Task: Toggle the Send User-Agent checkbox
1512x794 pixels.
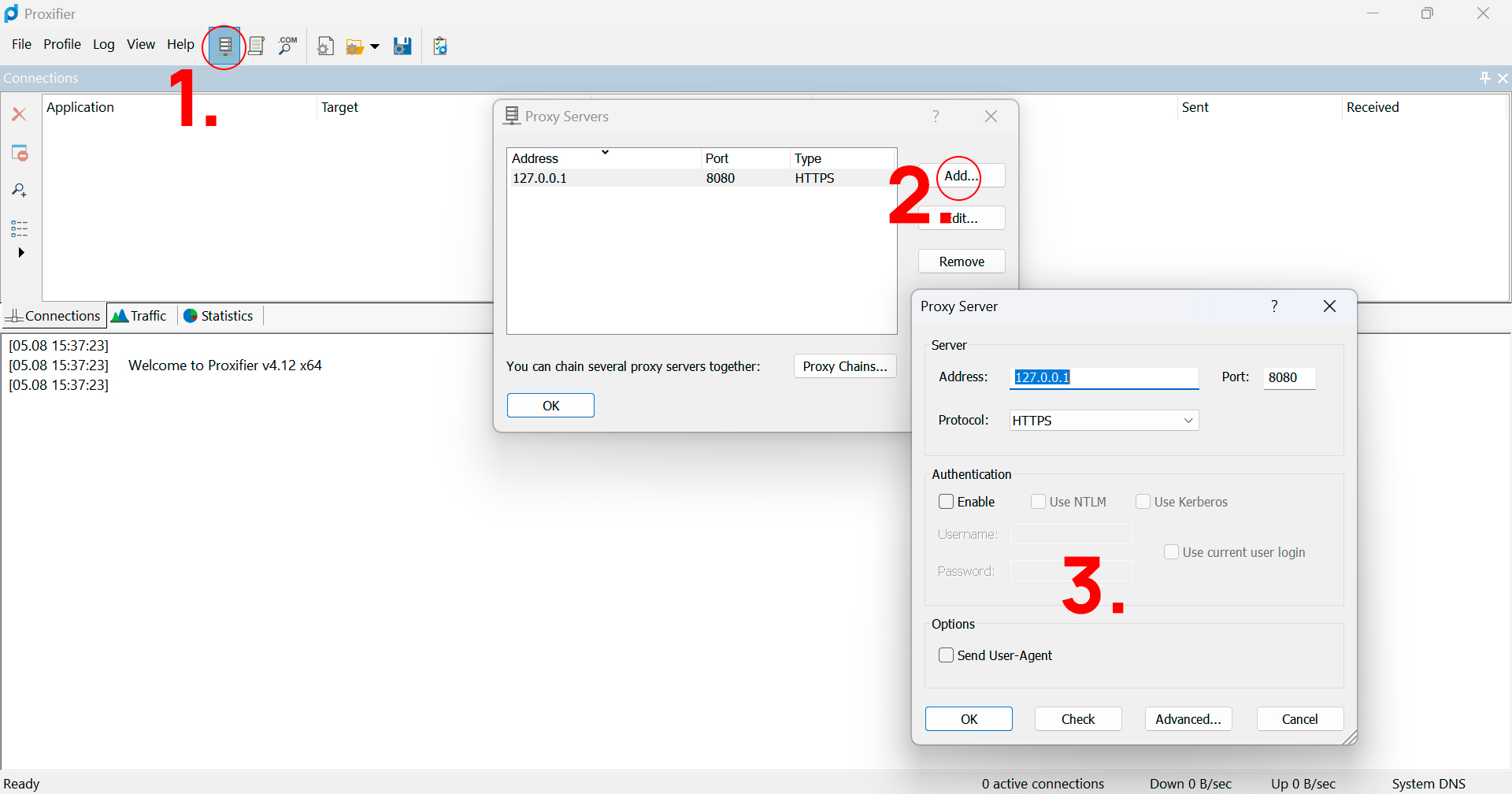Action: point(947,655)
